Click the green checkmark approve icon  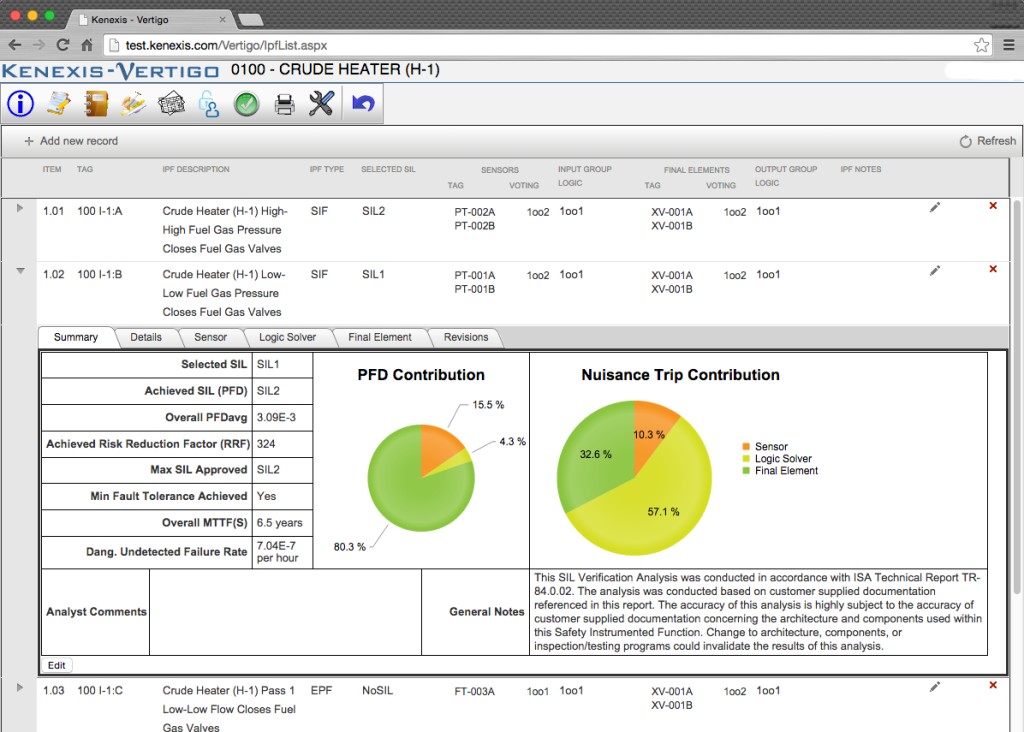click(247, 103)
